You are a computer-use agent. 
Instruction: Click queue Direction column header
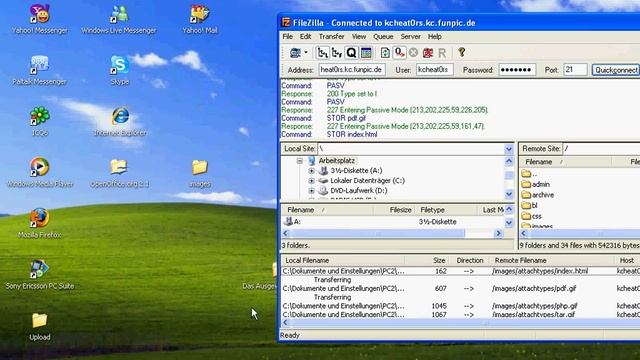[x=469, y=260]
